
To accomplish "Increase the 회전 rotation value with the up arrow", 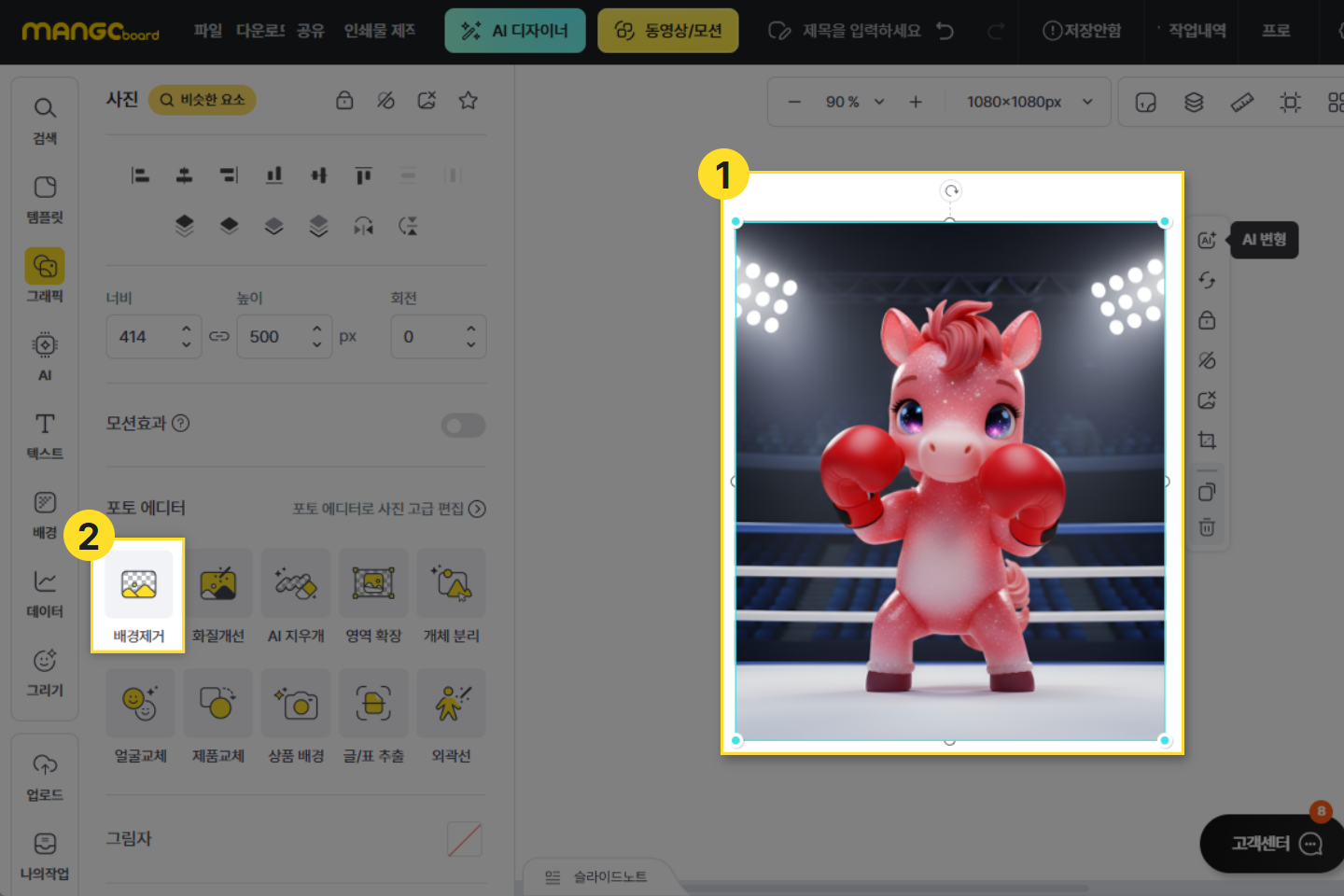I will coord(471,329).
